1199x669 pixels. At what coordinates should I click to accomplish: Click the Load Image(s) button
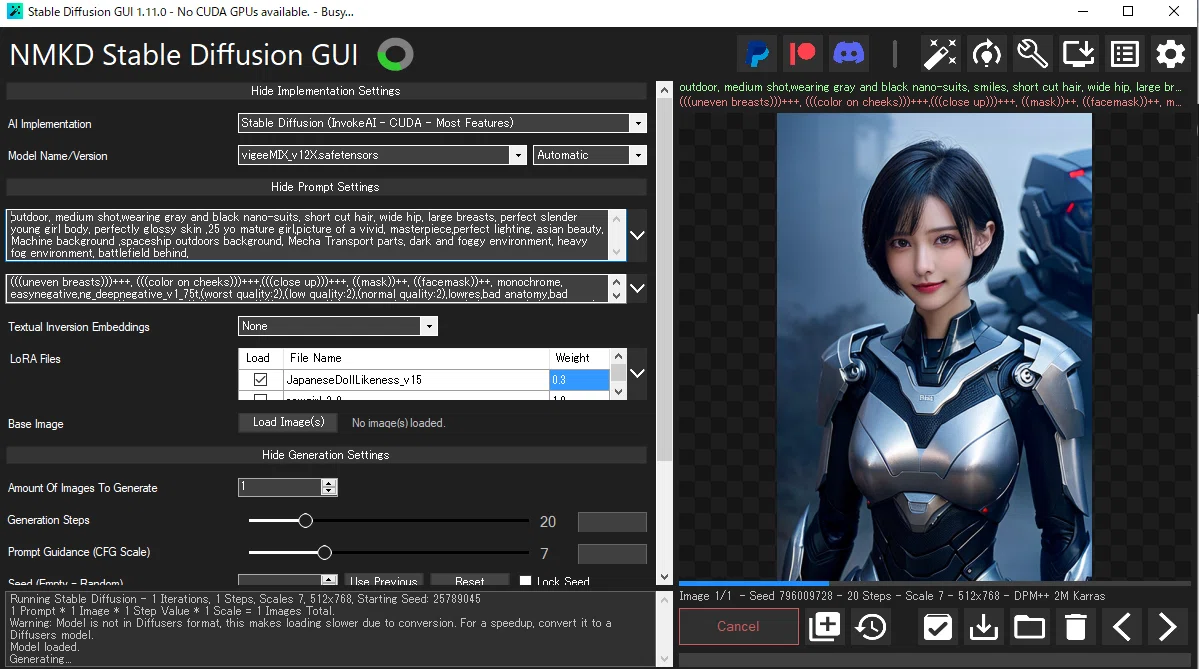tap(289, 422)
